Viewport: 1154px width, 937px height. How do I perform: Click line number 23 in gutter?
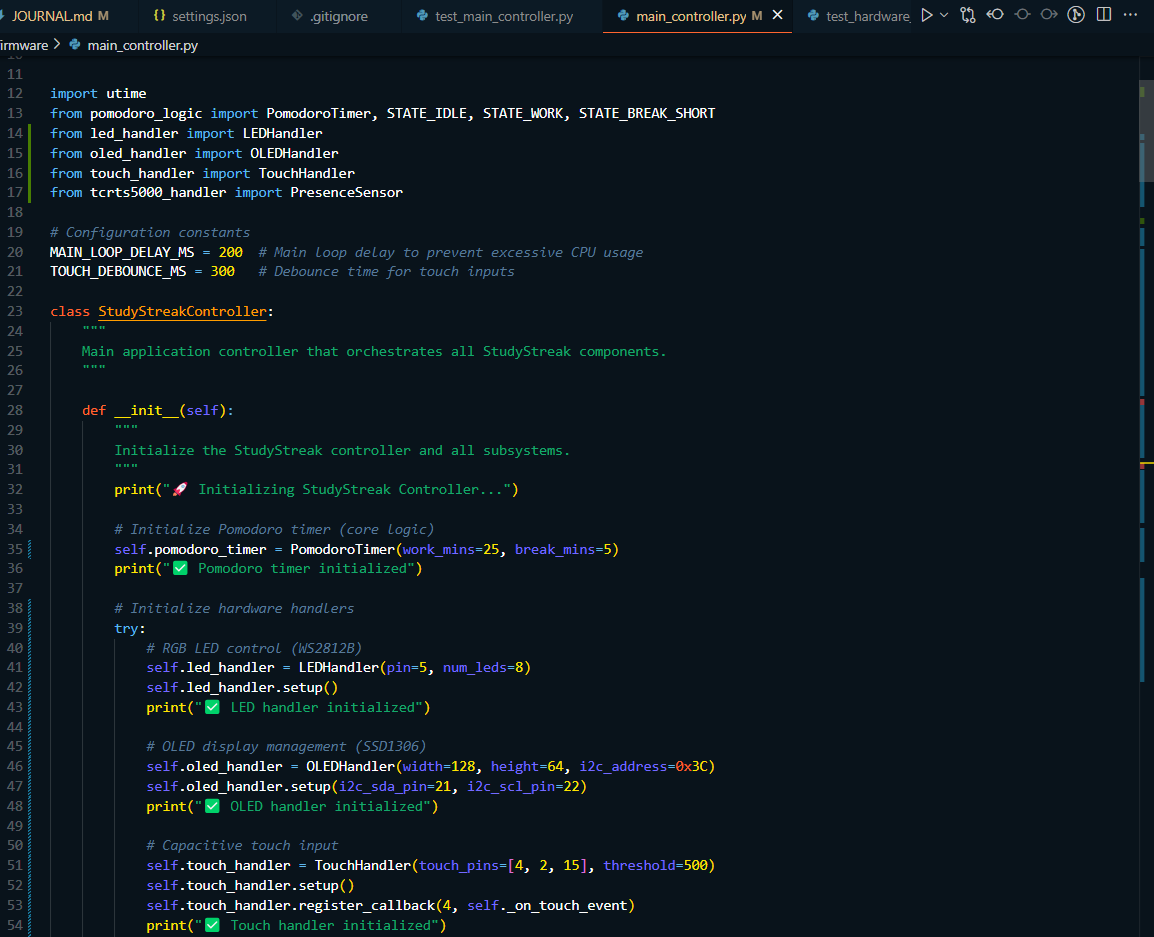point(15,311)
